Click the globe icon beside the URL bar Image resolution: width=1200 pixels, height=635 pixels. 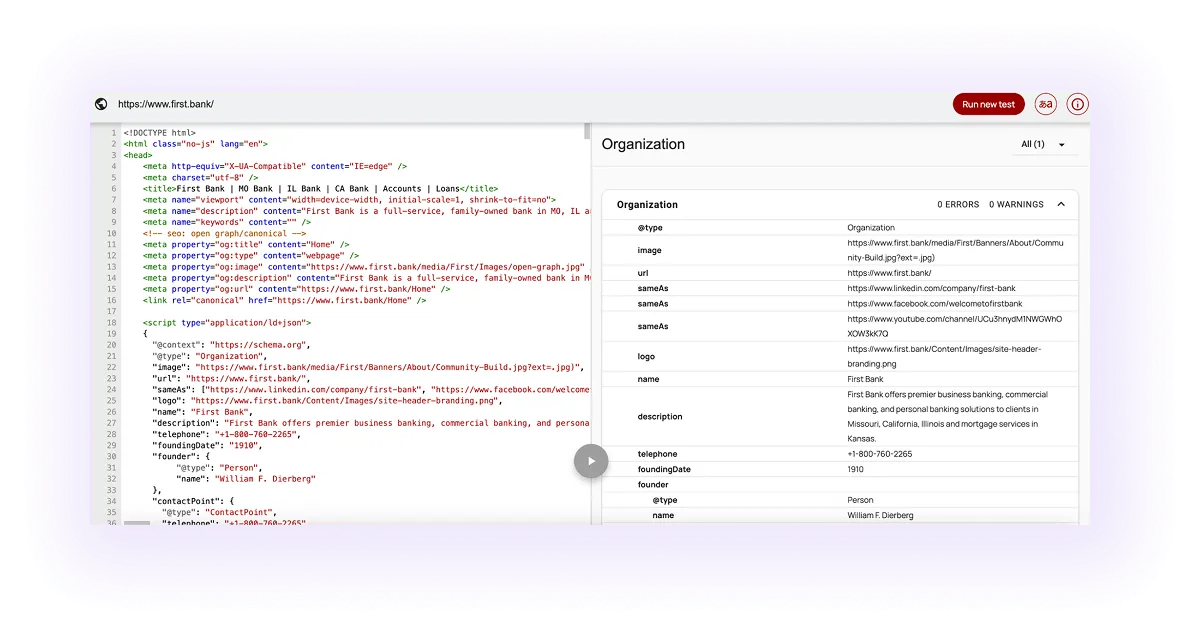[99, 104]
